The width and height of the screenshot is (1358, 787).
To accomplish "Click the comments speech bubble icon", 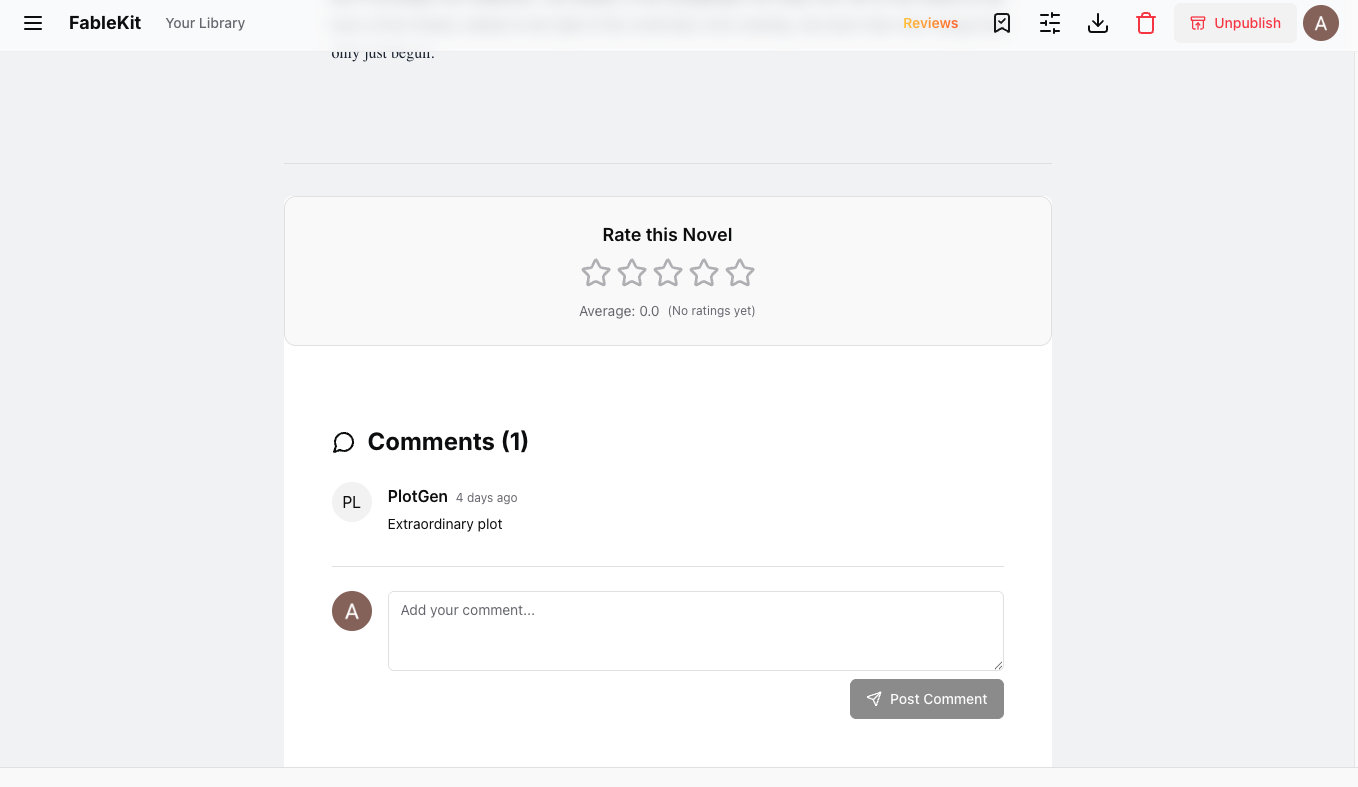I will click(x=344, y=442).
